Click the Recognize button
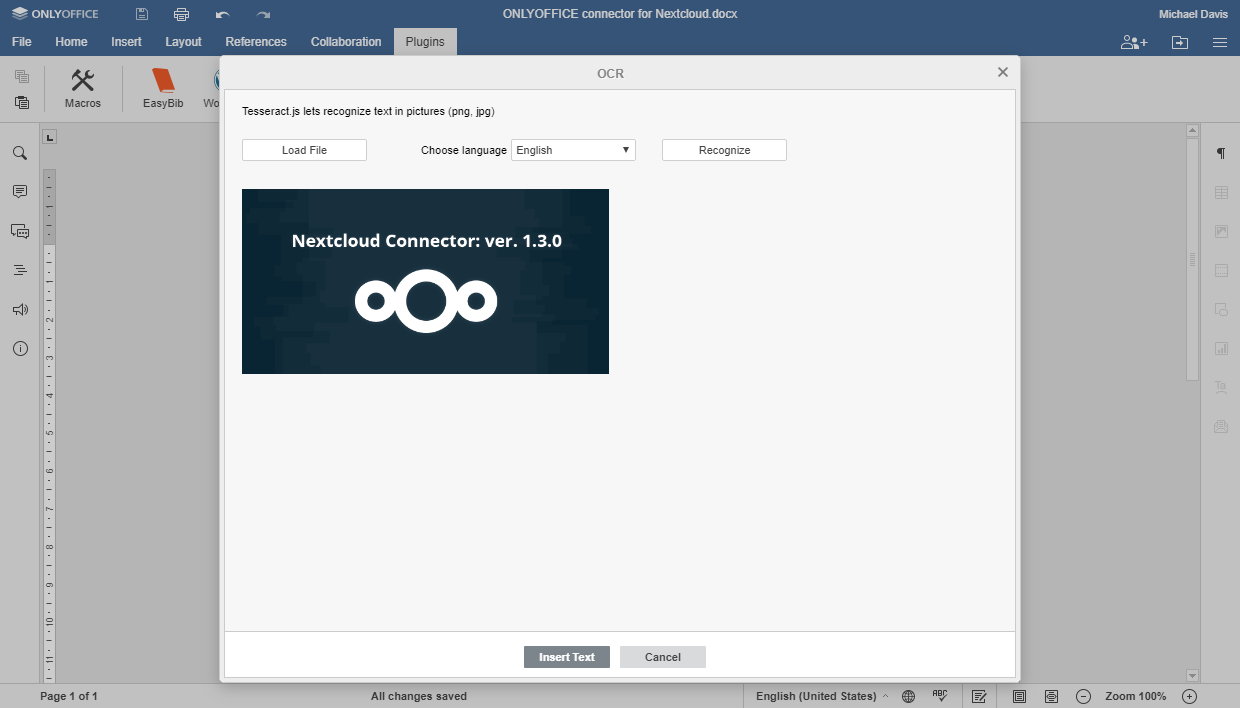 click(x=724, y=150)
